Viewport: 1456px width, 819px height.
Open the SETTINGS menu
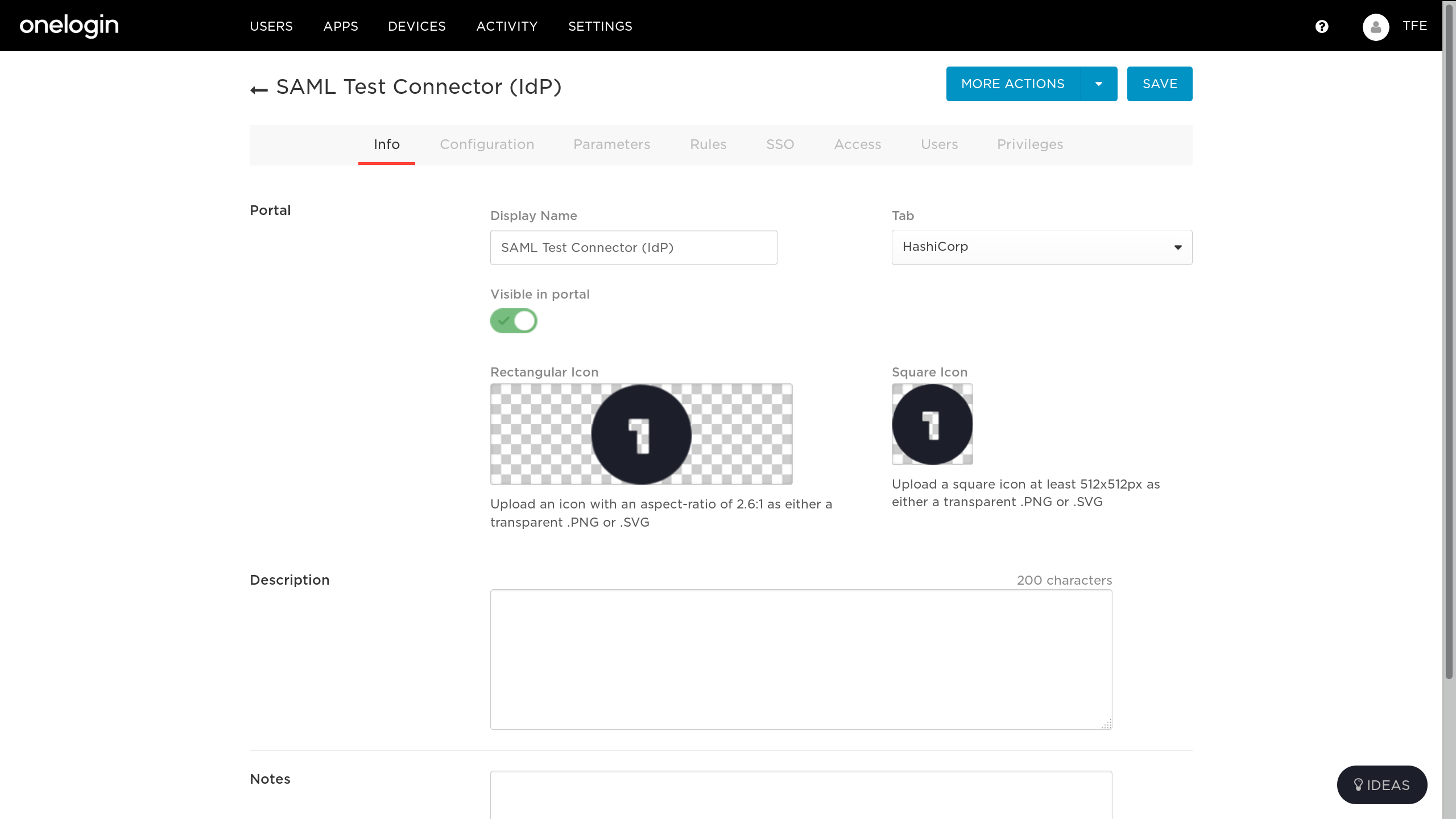600,26
